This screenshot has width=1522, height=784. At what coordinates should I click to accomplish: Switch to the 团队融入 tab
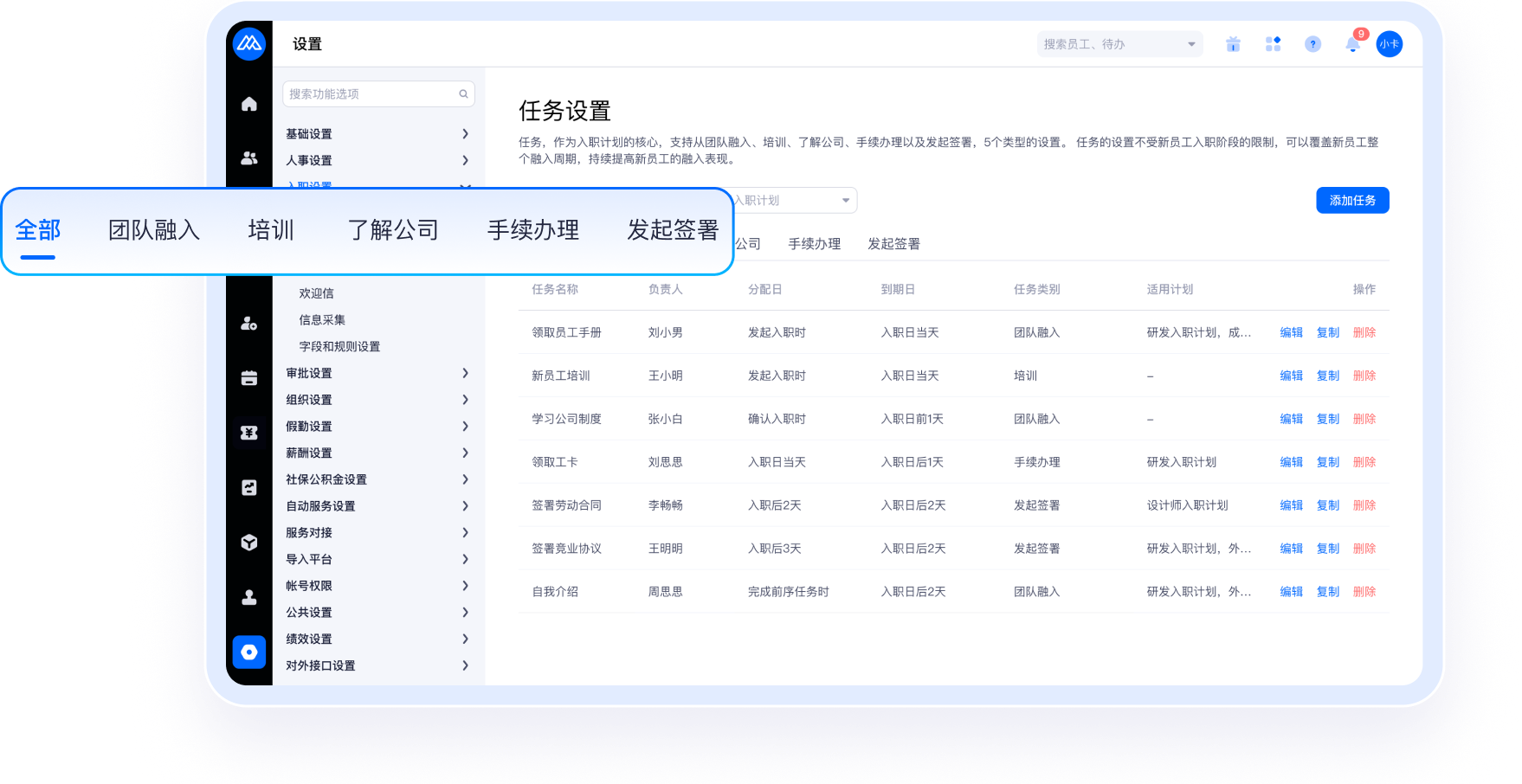click(154, 230)
